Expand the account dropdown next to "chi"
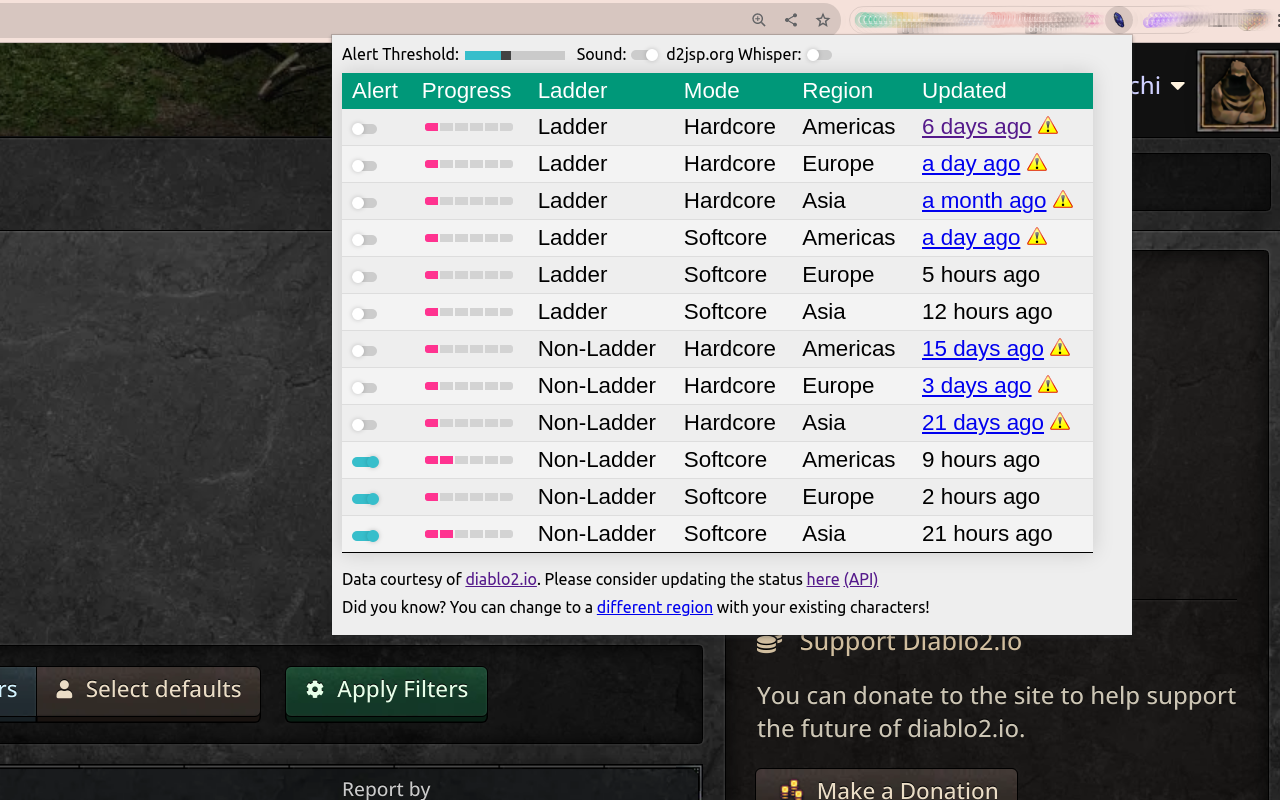This screenshot has height=800, width=1280. click(1179, 85)
